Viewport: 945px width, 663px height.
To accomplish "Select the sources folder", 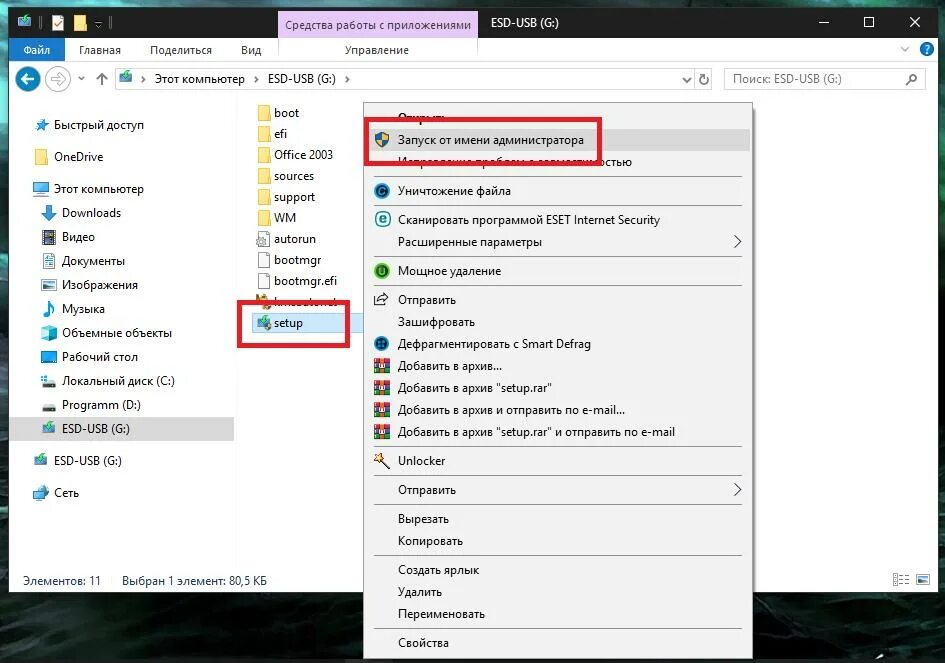I will (x=294, y=176).
